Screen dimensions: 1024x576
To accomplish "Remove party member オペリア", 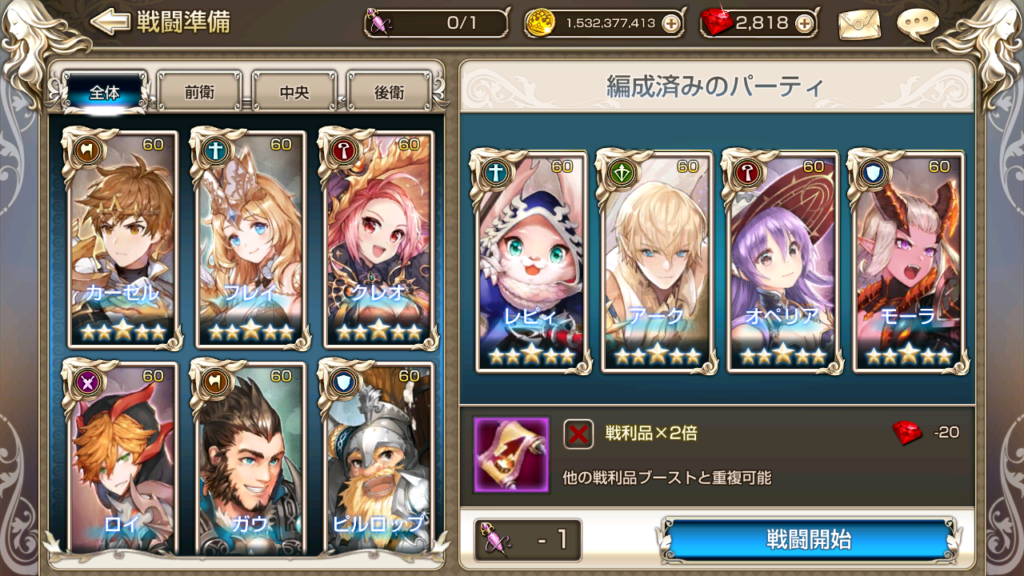I will (782, 261).
